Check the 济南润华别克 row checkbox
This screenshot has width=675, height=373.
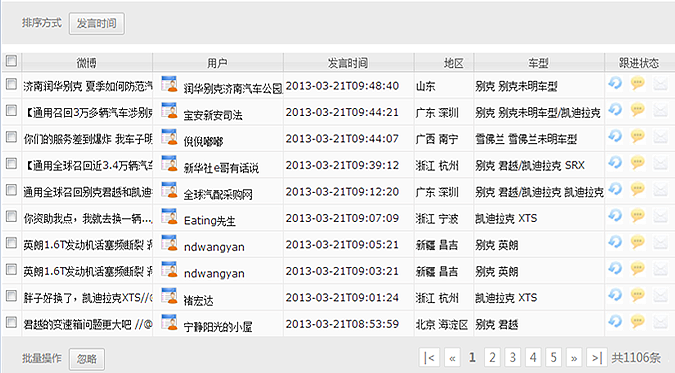(11, 84)
